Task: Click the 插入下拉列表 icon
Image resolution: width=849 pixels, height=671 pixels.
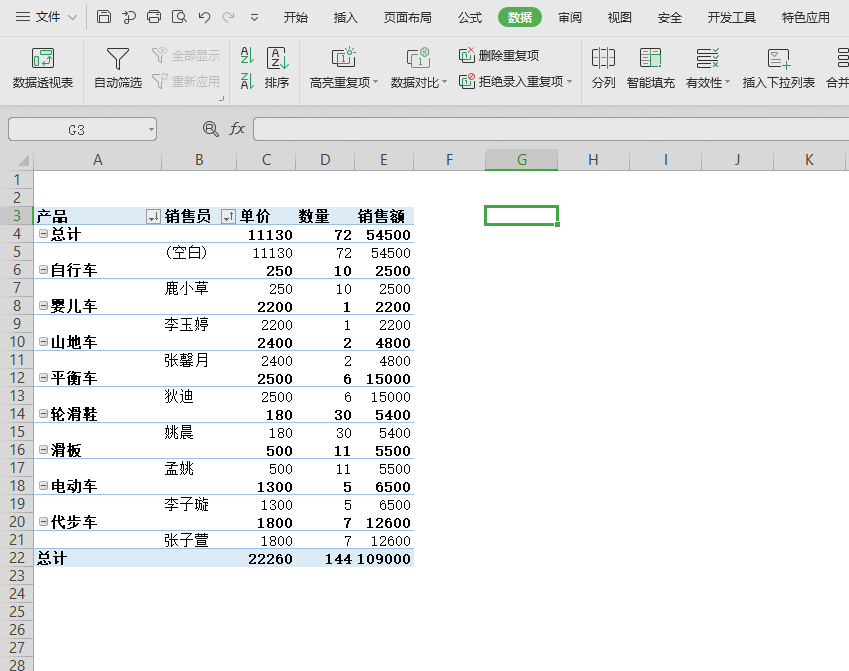Action: click(779, 58)
